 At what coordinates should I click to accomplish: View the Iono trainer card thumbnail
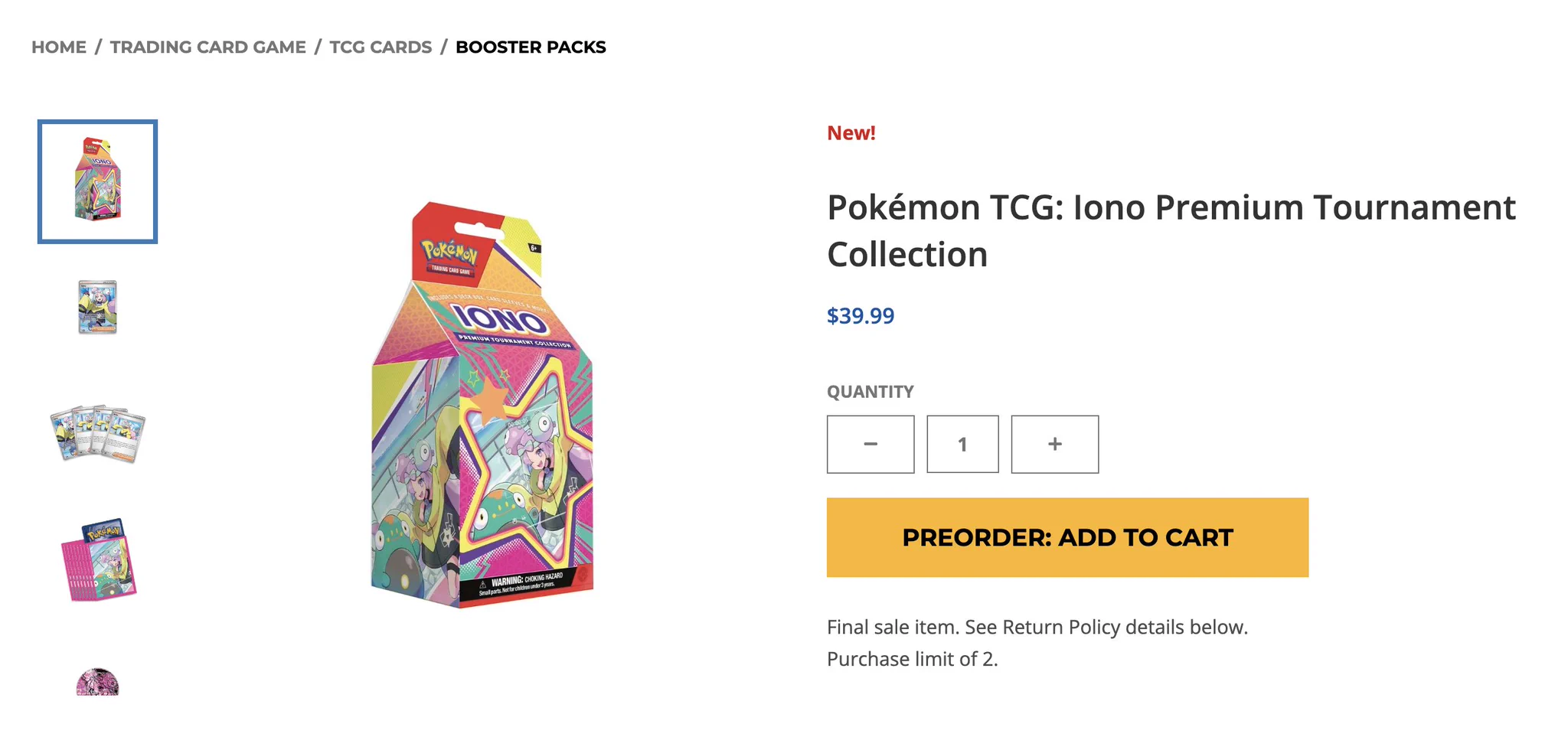tap(98, 307)
